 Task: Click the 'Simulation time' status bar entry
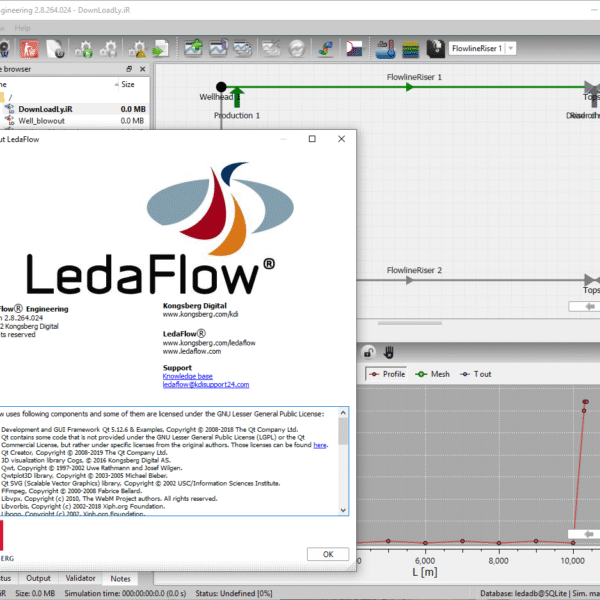point(125,593)
